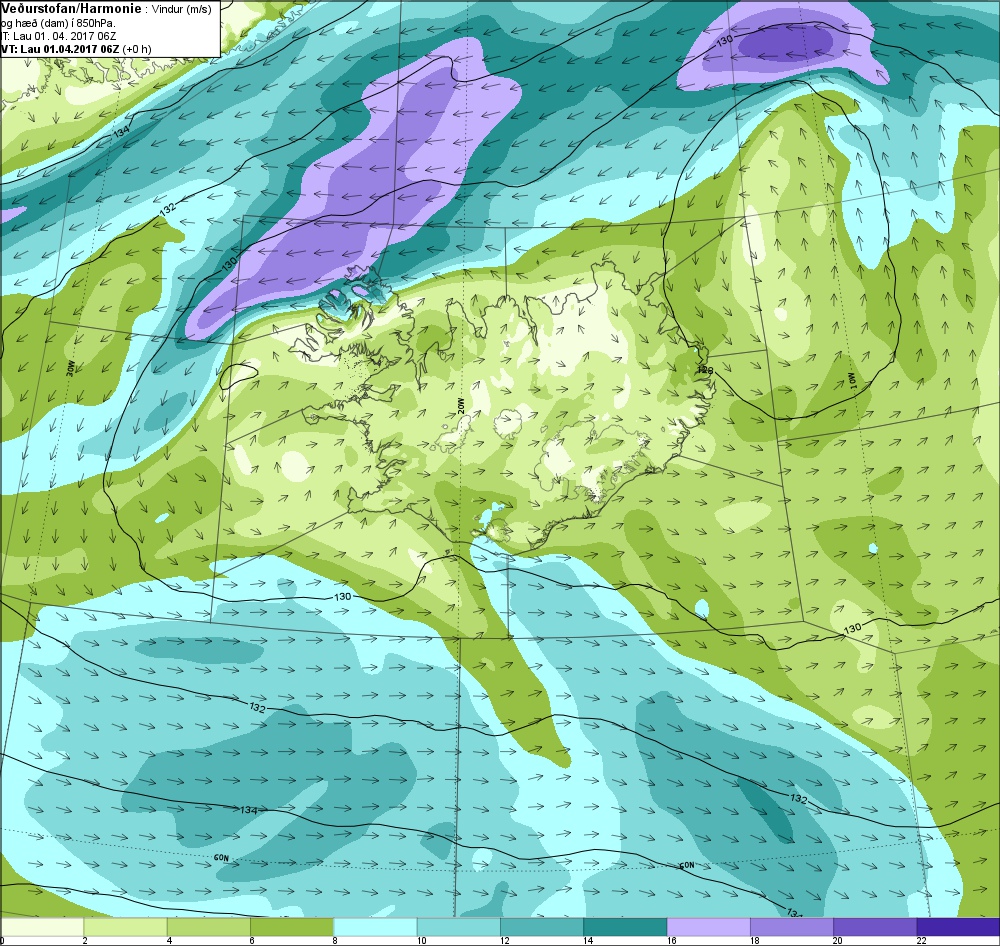The width and height of the screenshot is (1000, 946).
Task: Click the 'VT: Lau 01.04.2017 06Z (+0 h)' line
Action: point(76,49)
